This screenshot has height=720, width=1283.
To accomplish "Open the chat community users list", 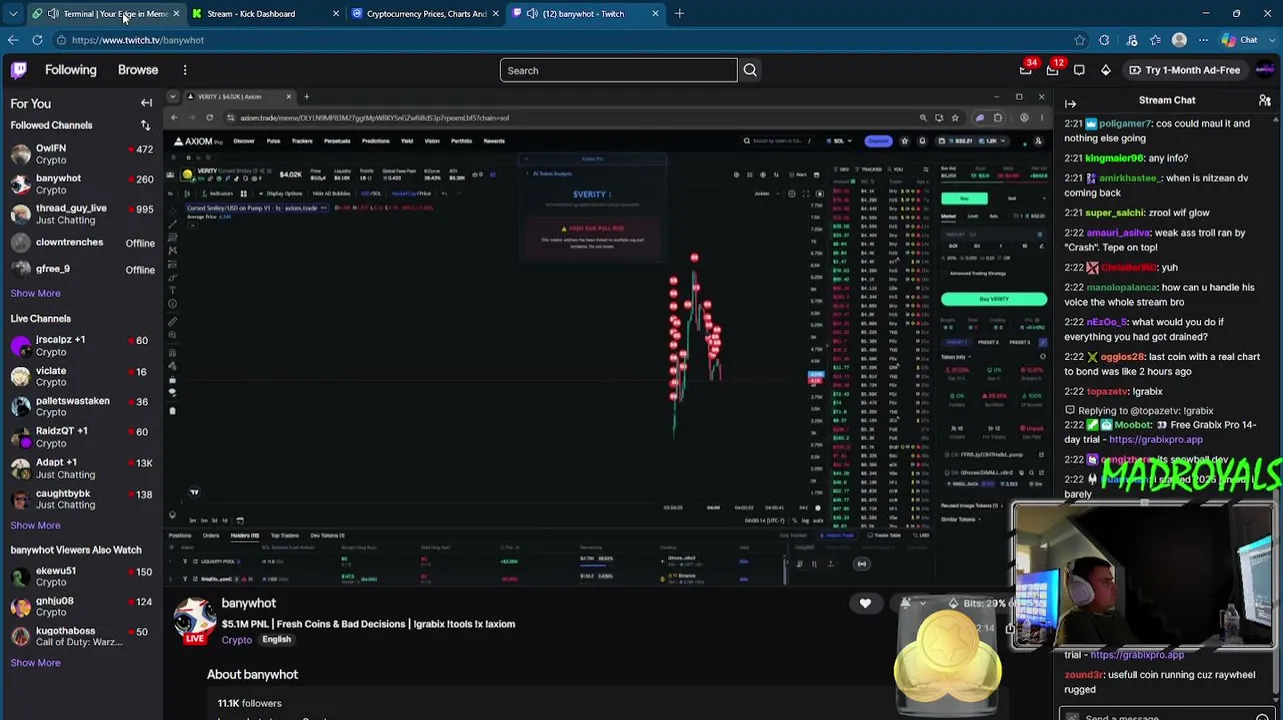I will click(1265, 100).
